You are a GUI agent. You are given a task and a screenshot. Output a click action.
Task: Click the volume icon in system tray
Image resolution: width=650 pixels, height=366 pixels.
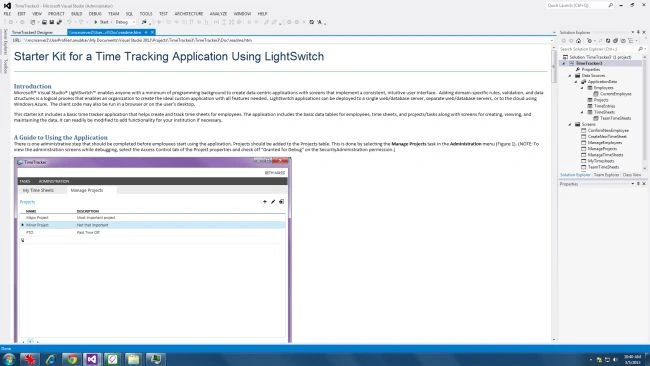(616, 360)
